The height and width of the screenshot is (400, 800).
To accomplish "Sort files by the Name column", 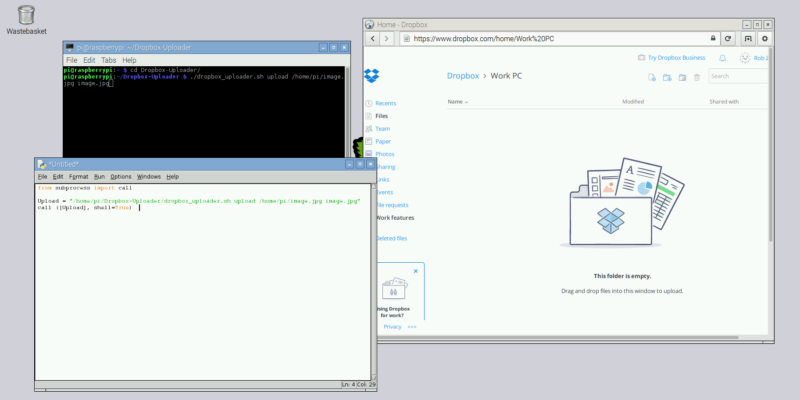I will coord(457,102).
